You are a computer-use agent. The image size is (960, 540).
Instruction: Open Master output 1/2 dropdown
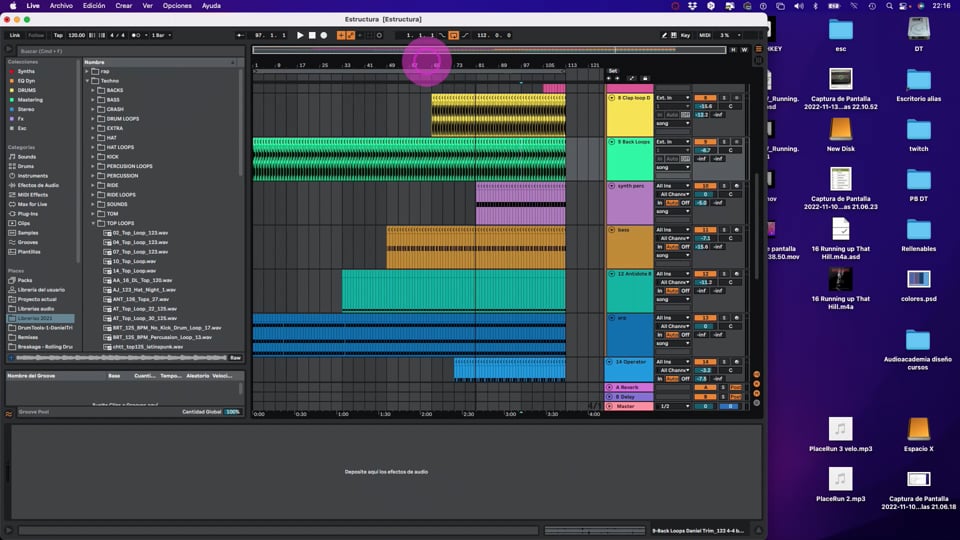673,407
